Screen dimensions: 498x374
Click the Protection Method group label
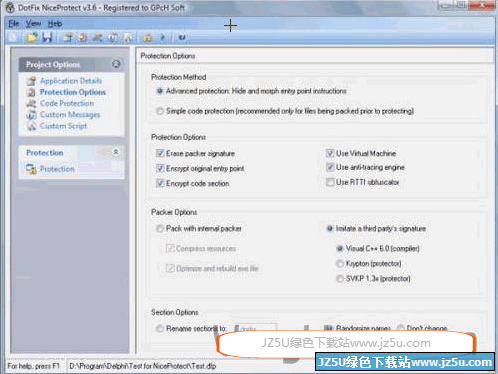179,77
